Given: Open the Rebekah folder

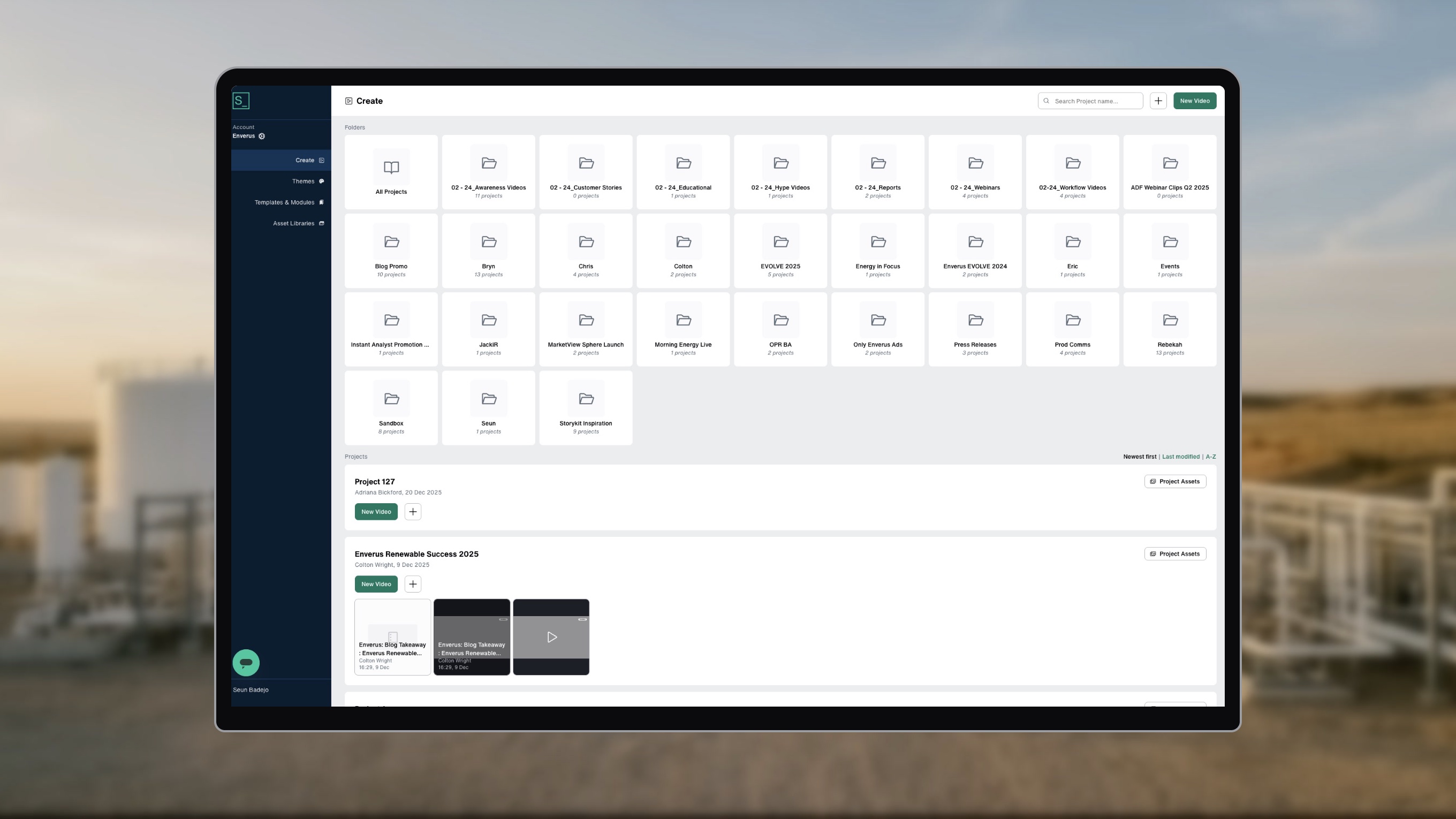Looking at the screenshot, I should [1170, 329].
